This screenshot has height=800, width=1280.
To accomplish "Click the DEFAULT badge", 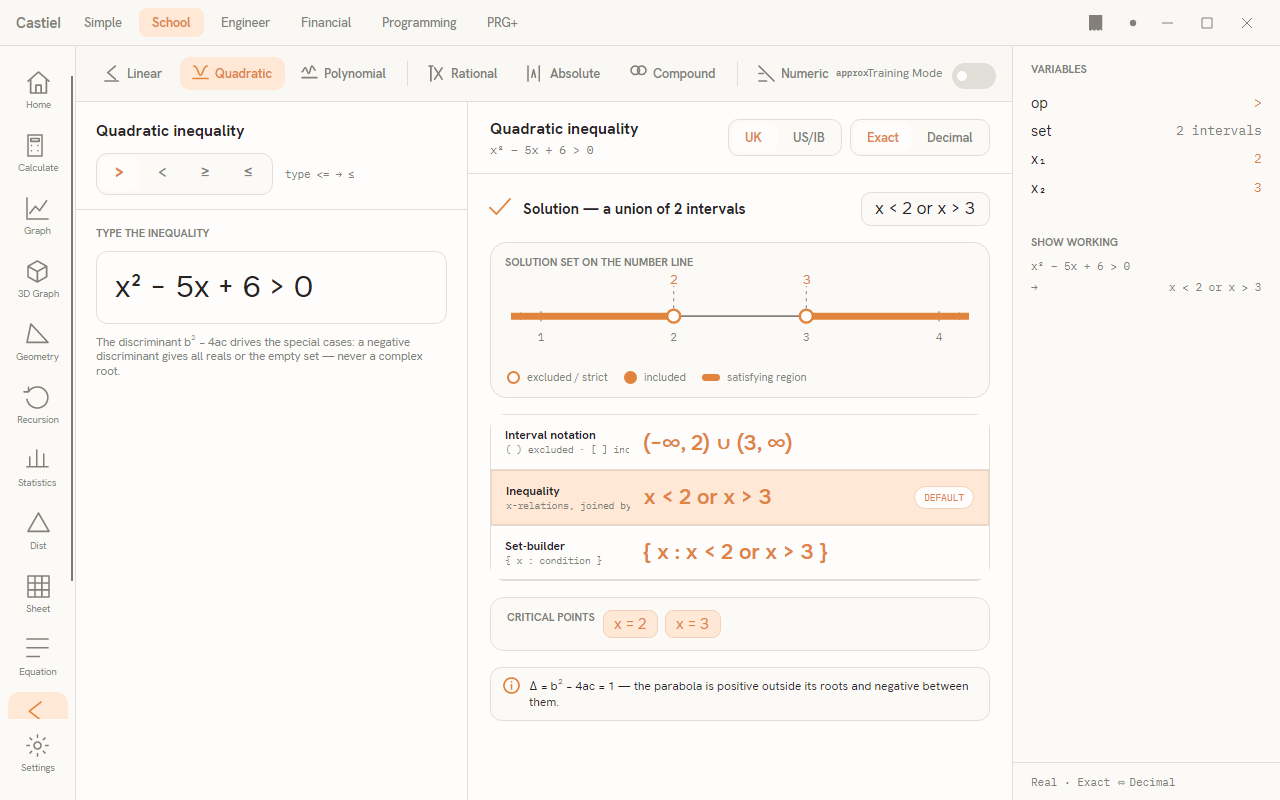I will [944, 498].
